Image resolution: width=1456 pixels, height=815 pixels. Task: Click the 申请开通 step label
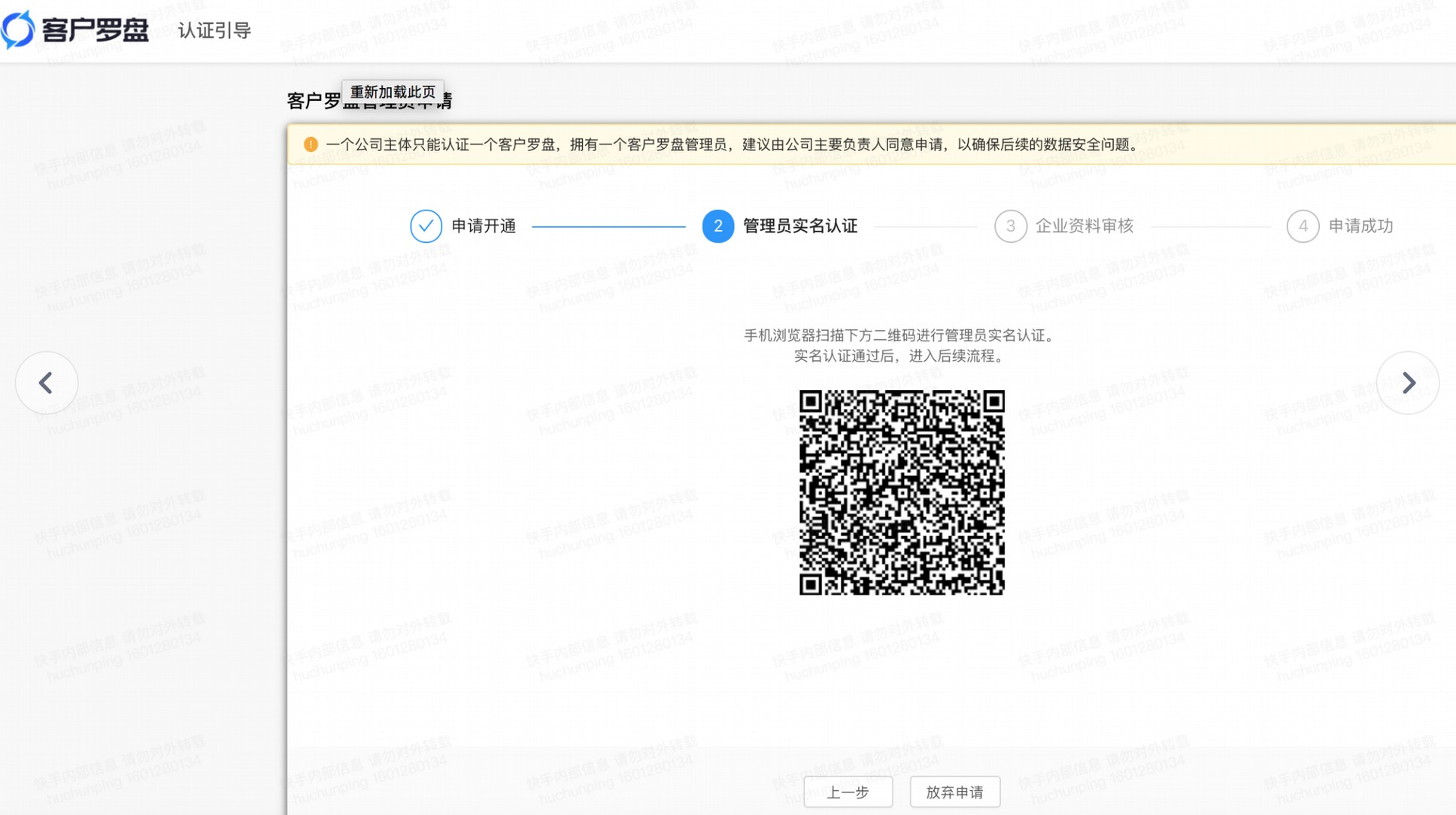click(x=483, y=226)
